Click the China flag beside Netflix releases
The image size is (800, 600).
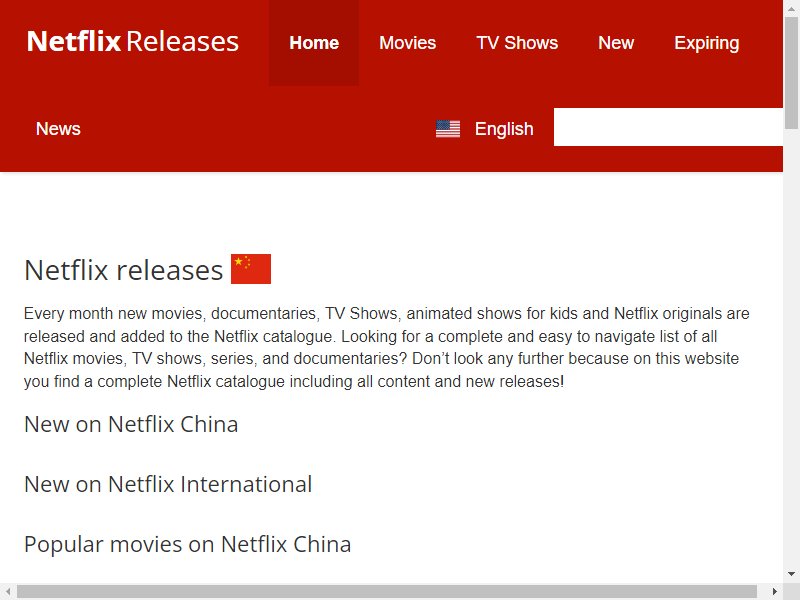click(x=251, y=269)
